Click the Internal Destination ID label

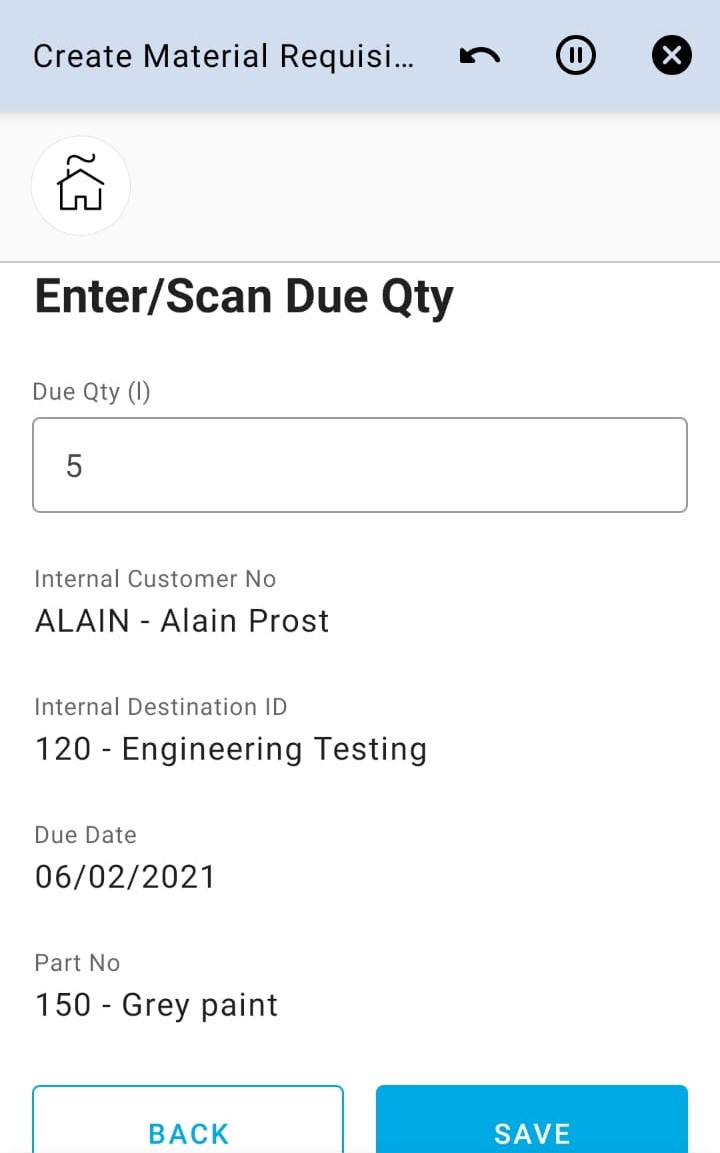click(161, 707)
